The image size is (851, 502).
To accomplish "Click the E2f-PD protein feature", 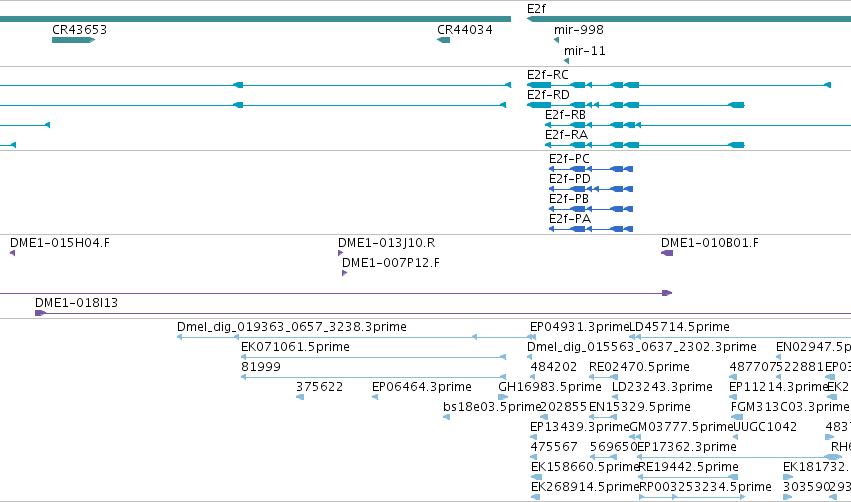I will [591, 189].
